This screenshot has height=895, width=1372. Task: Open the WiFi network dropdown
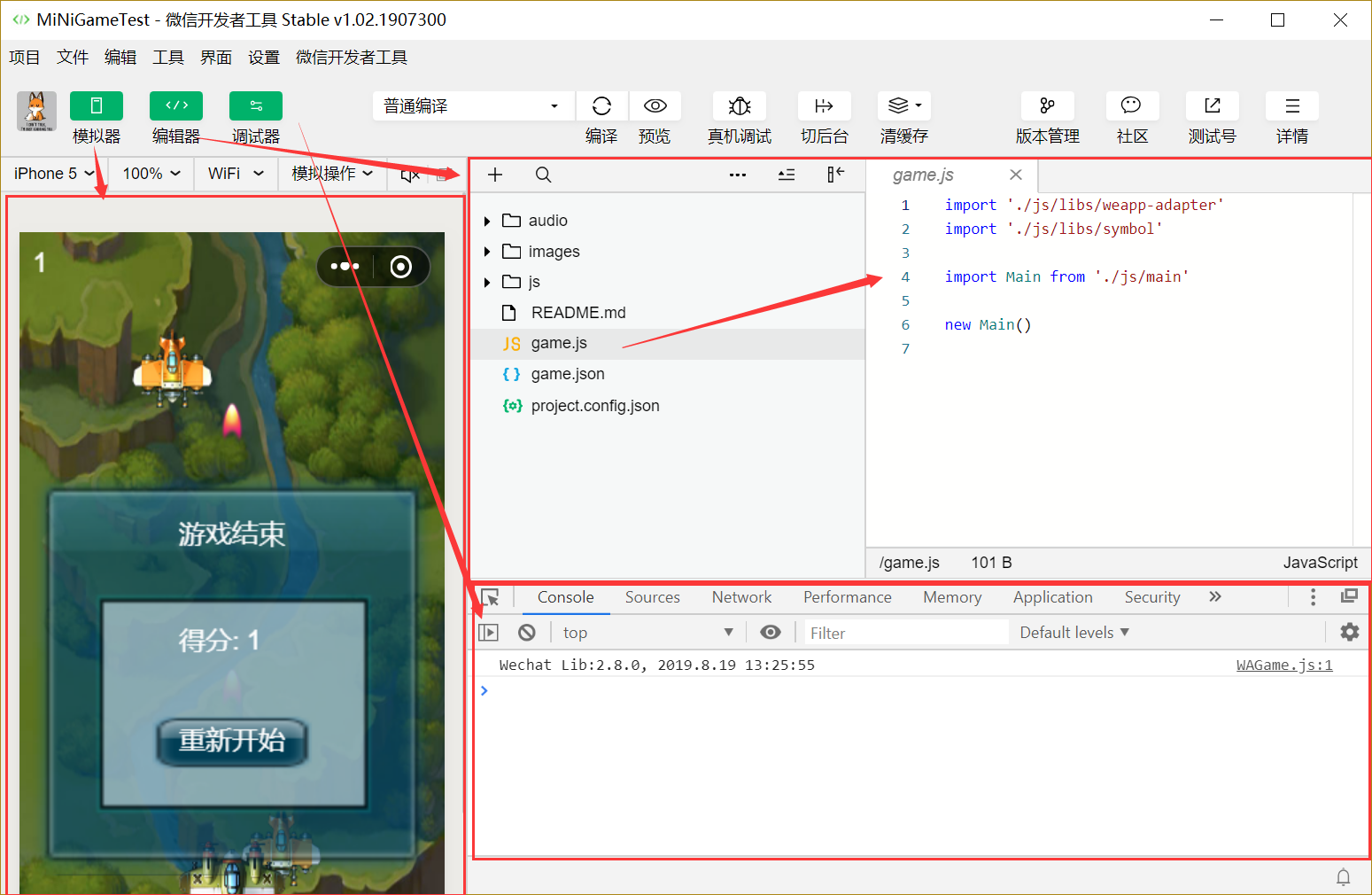236,174
